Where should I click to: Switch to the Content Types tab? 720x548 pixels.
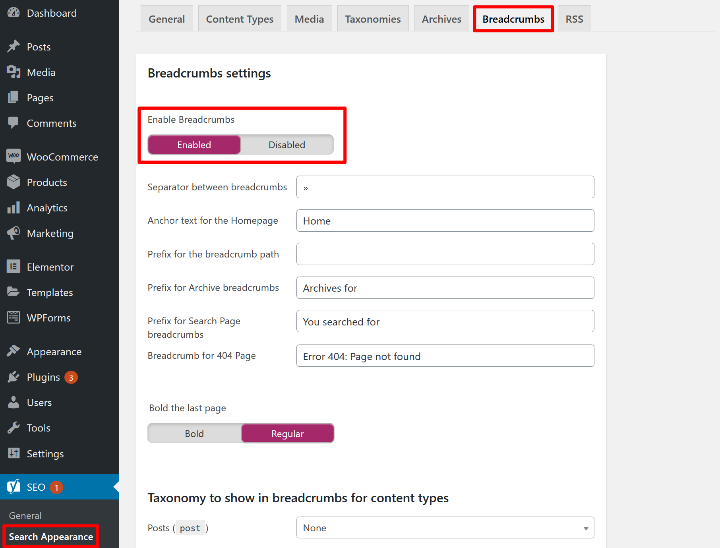click(x=240, y=19)
